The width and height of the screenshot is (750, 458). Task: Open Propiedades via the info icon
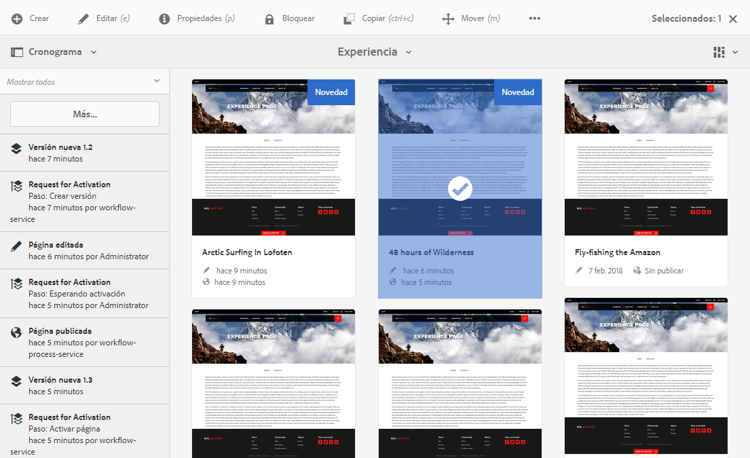click(x=164, y=19)
